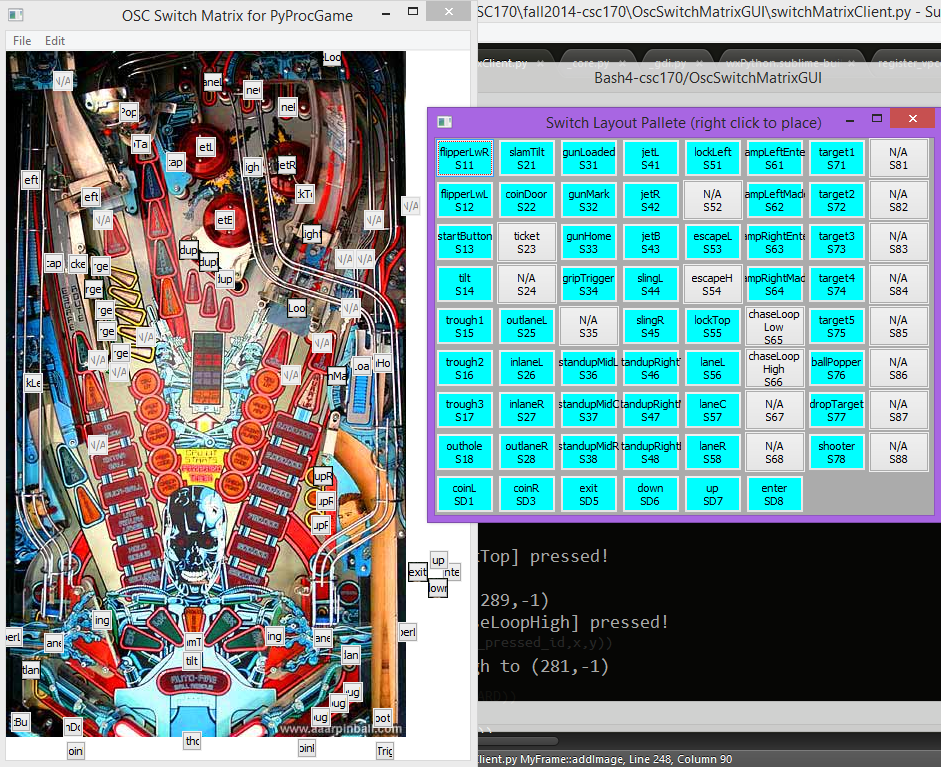Click N/A S52 palette button
This screenshot has height=767, width=941.
[x=713, y=200]
